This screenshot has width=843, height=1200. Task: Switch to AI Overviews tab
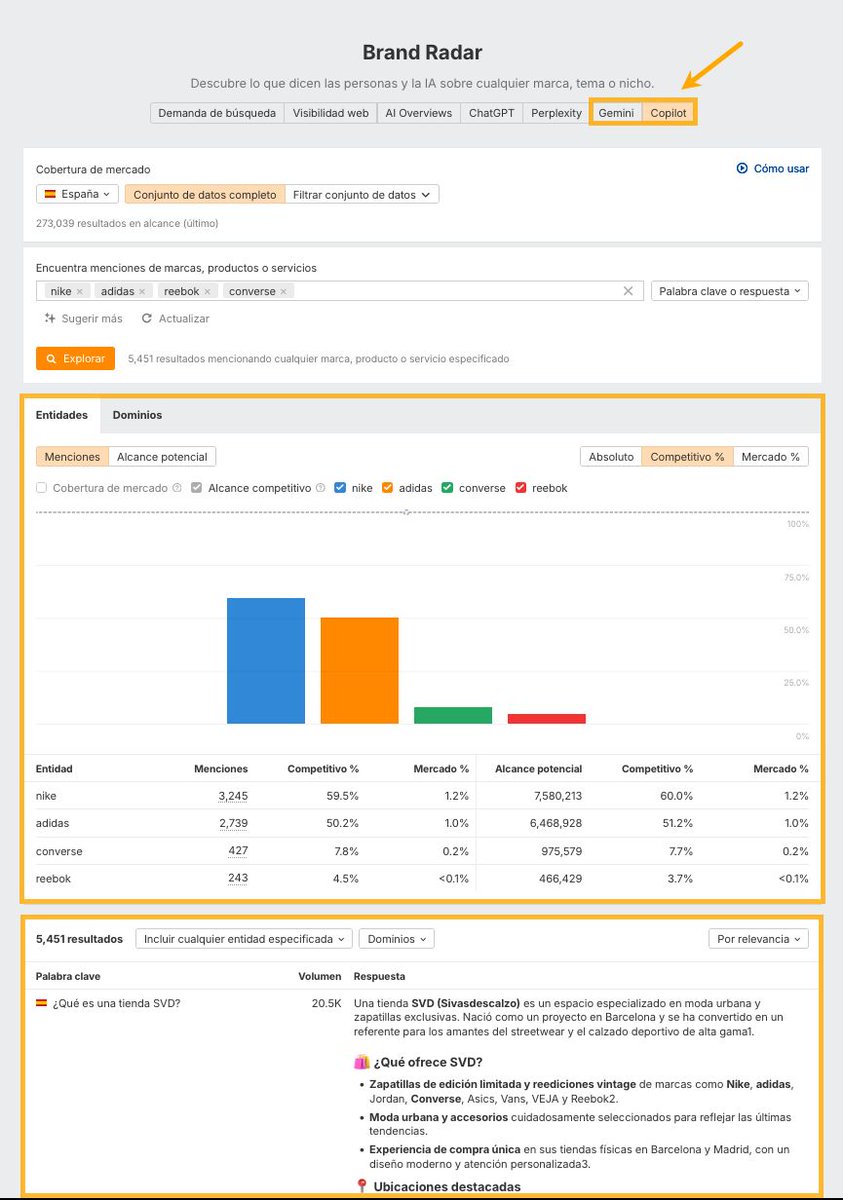[x=419, y=113]
